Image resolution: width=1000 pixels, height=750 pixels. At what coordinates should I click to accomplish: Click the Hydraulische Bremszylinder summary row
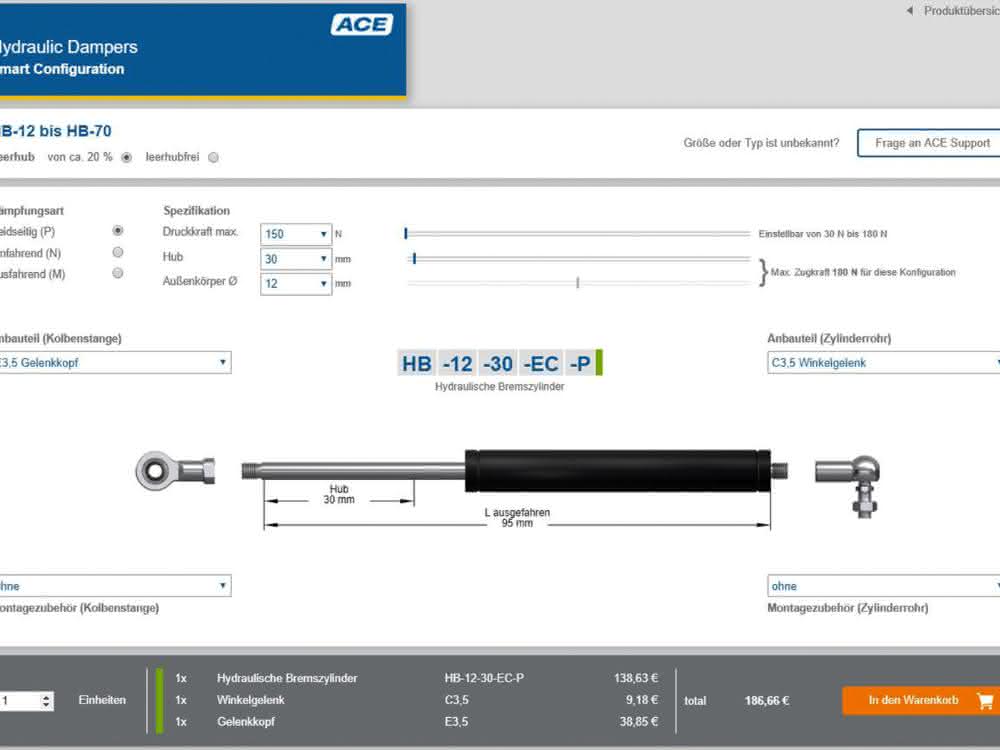pos(416,678)
